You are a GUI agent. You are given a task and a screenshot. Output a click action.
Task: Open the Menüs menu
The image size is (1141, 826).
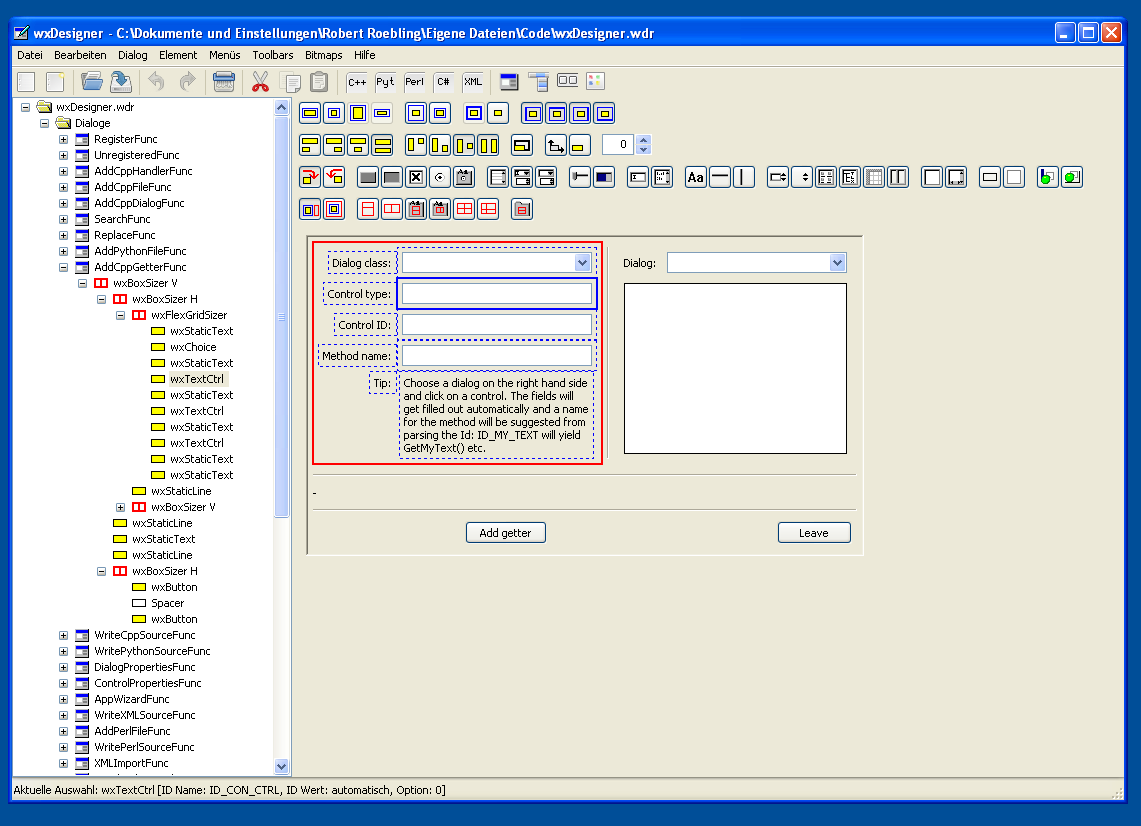click(x=225, y=55)
